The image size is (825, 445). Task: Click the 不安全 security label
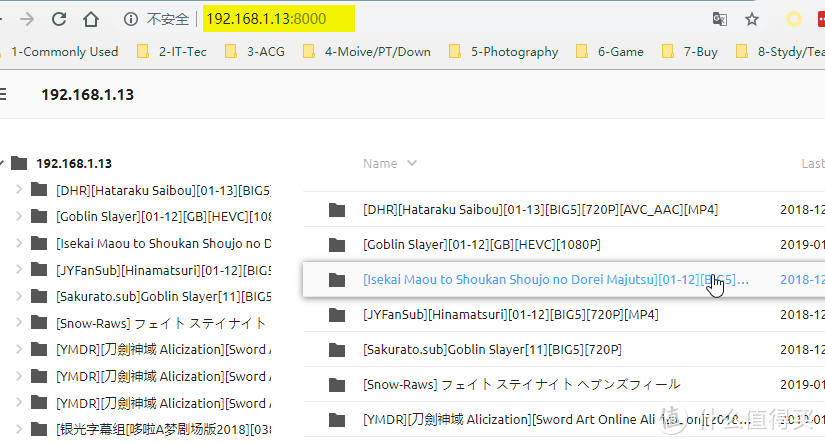(167, 19)
